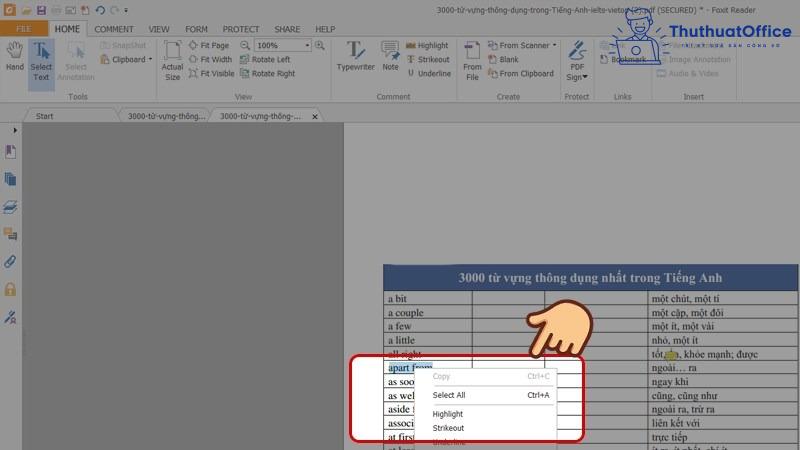The width and height of the screenshot is (800, 450).
Task: Open the FILE tab
Action: point(24,29)
